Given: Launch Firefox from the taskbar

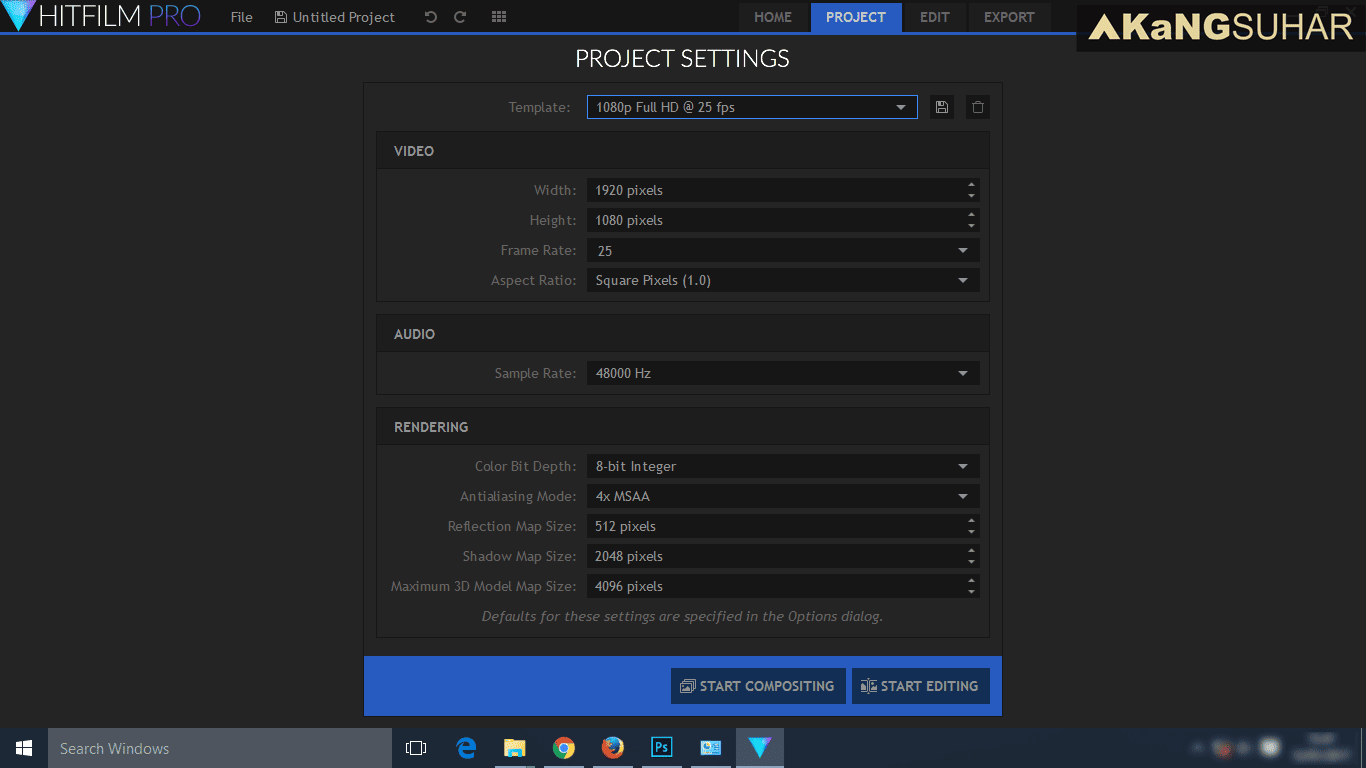Looking at the screenshot, I should (x=612, y=747).
